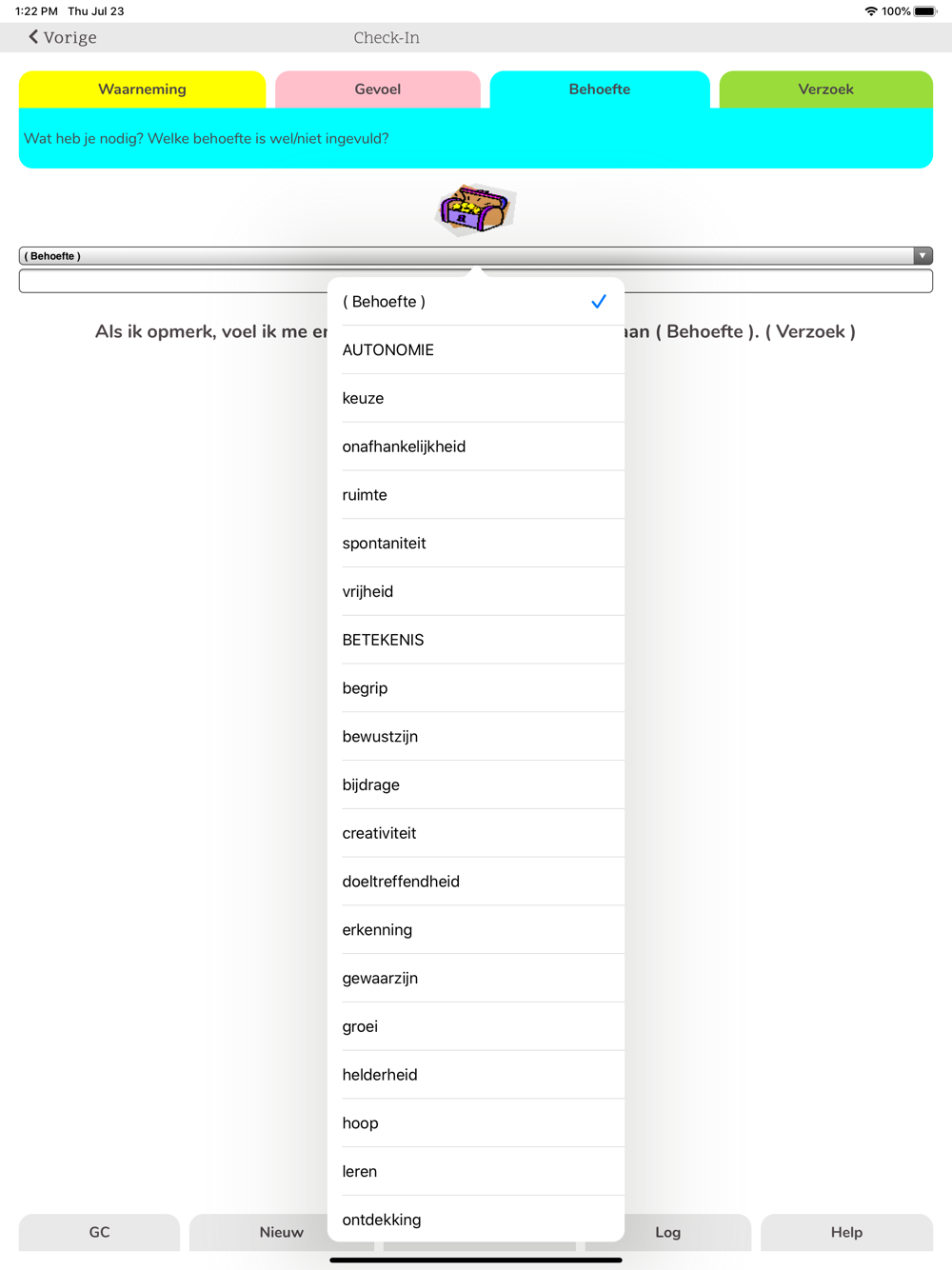The width and height of the screenshot is (952, 1270).
Task: Select helderheid from the dropdown
Action: [x=475, y=1075]
